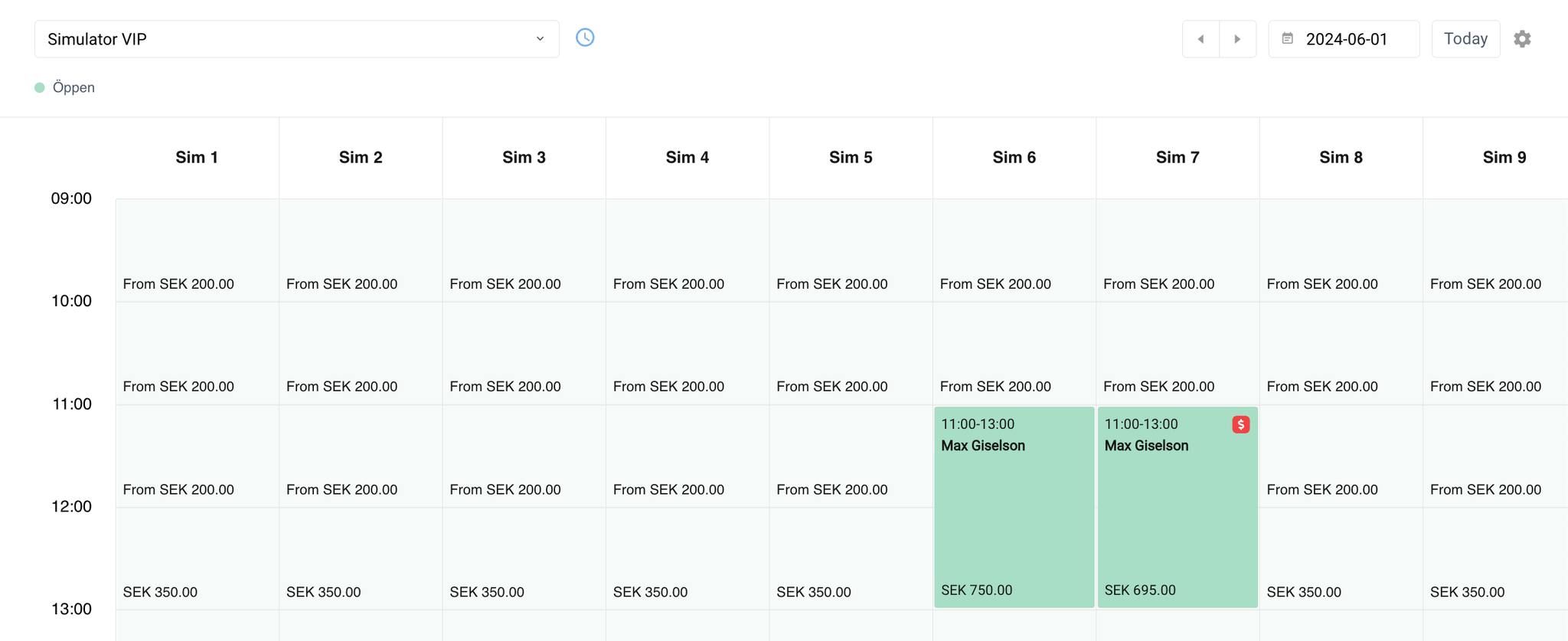Click the 09:00 time label
This screenshot has width=1568, height=641.
[71, 199]
